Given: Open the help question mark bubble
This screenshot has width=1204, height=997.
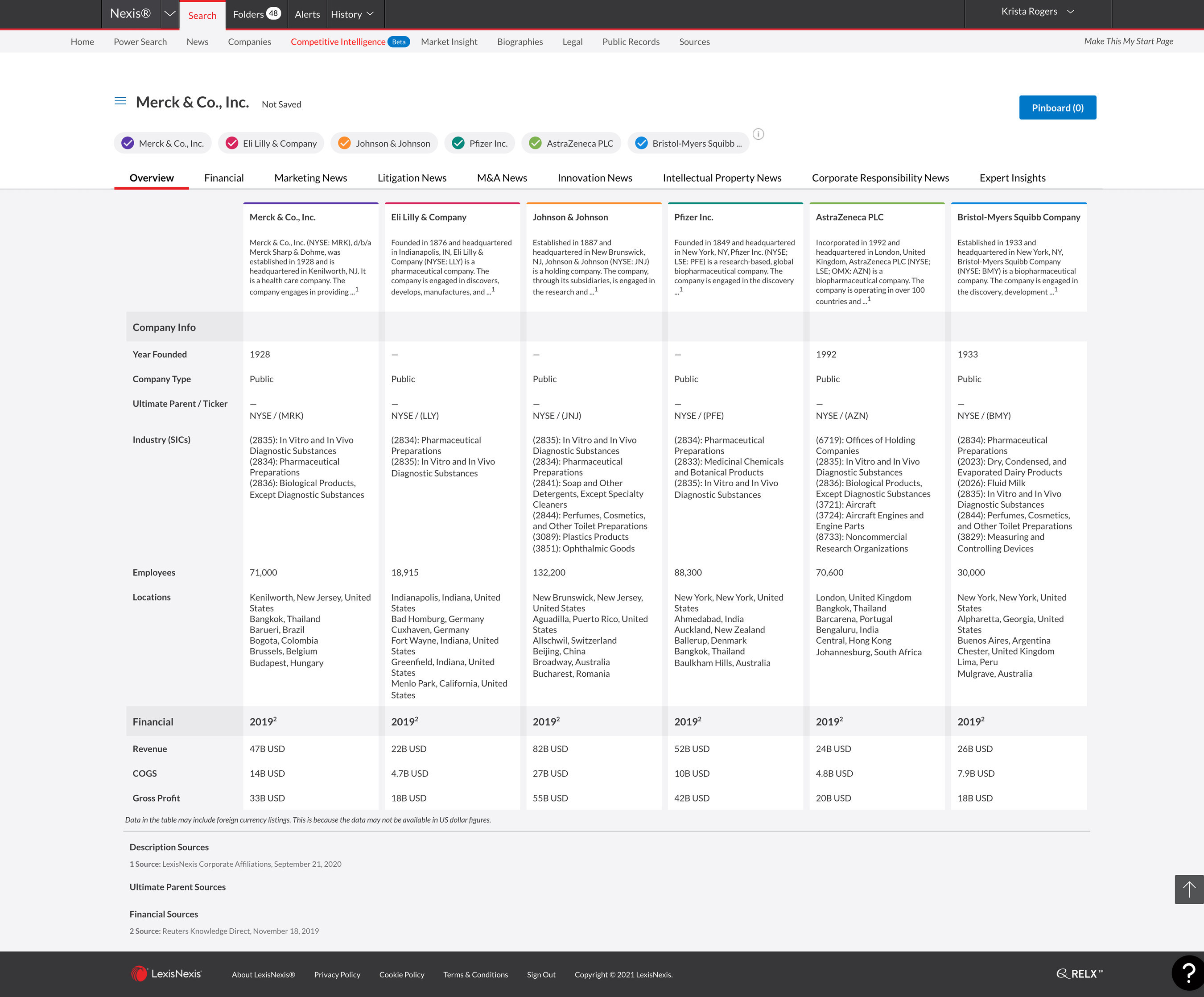Looking at the screenshot, I should (x=1188, y=972).
